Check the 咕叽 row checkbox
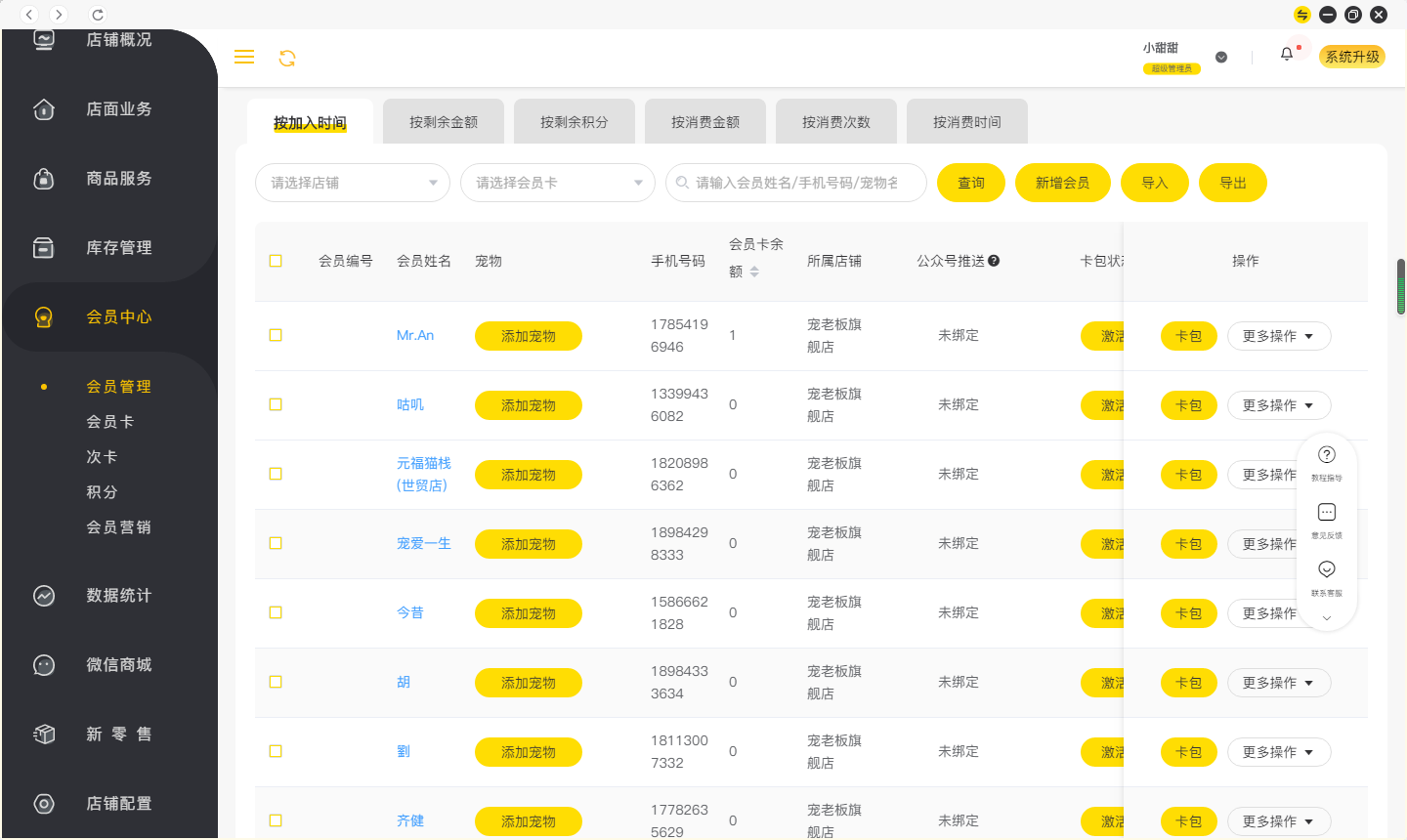Viewport: 1407px width, 840px height. [x=276, y=404]
